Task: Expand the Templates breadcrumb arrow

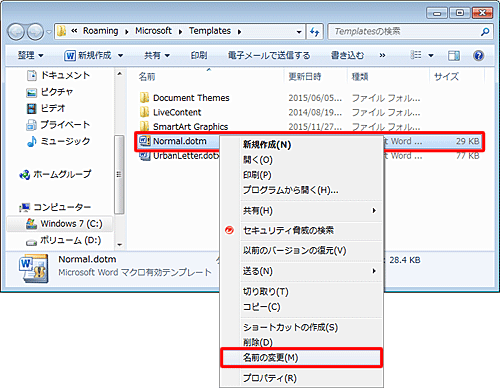Action: point(239,32)
